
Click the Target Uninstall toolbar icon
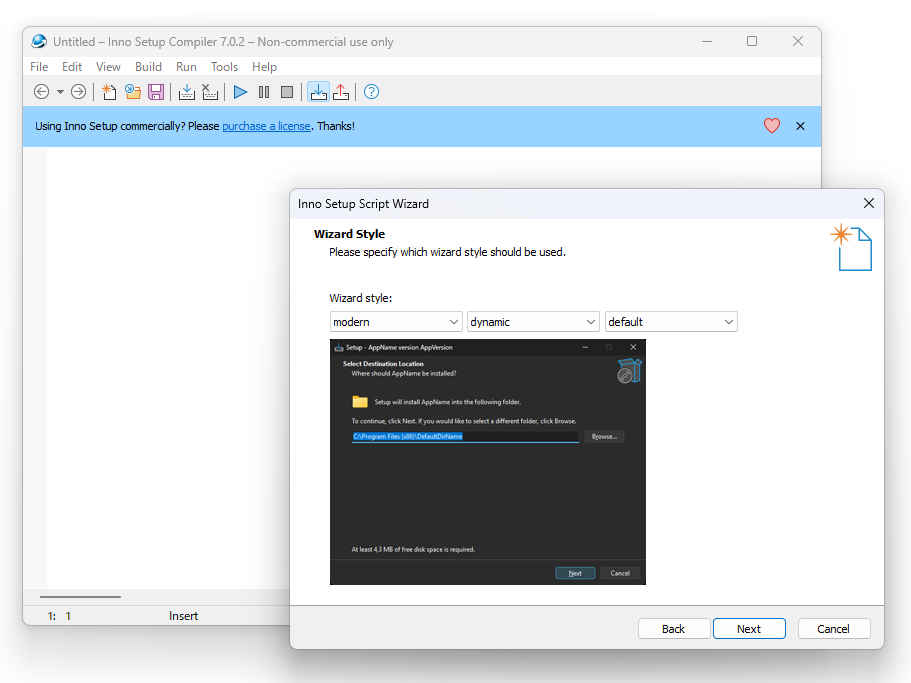click(341, 92)
